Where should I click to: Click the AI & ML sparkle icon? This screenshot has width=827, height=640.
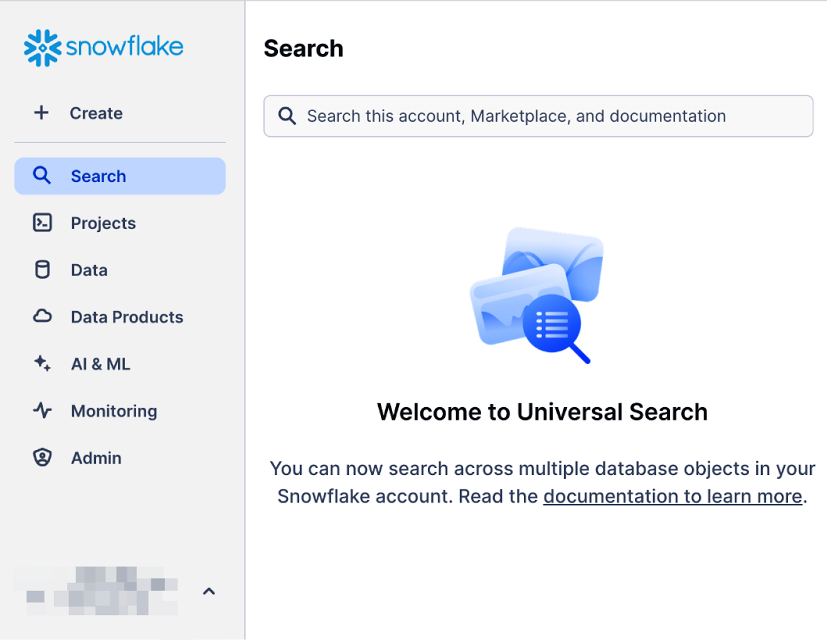point(42,364)
